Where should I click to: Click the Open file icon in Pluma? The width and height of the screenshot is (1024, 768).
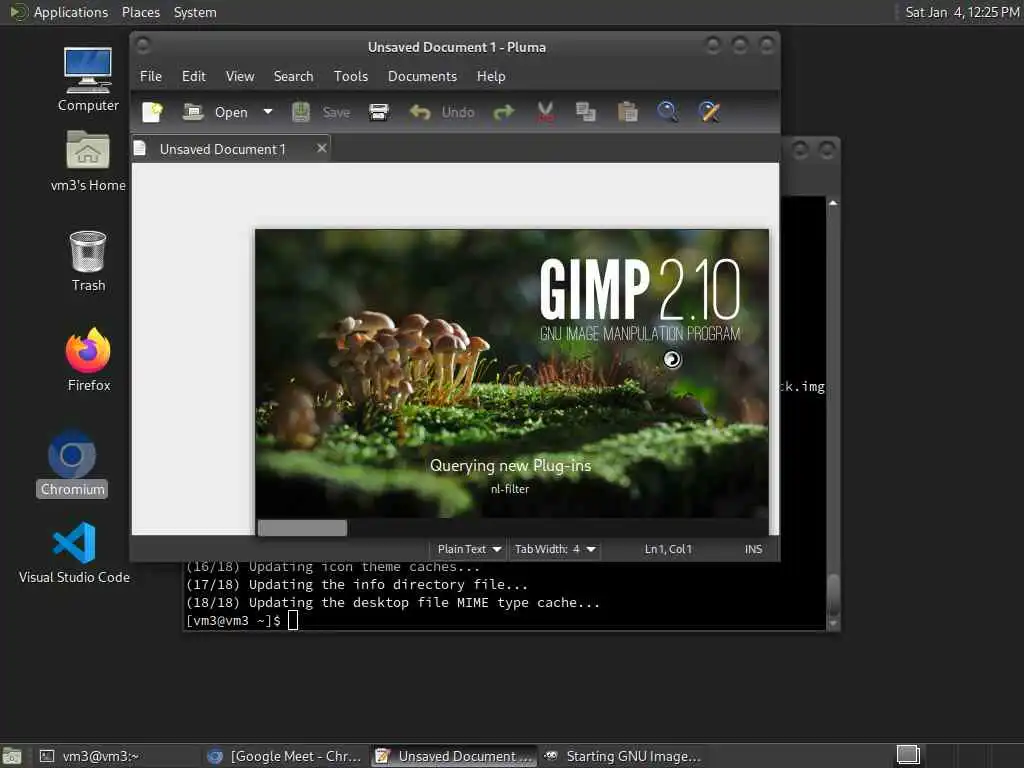click(193, 112)
